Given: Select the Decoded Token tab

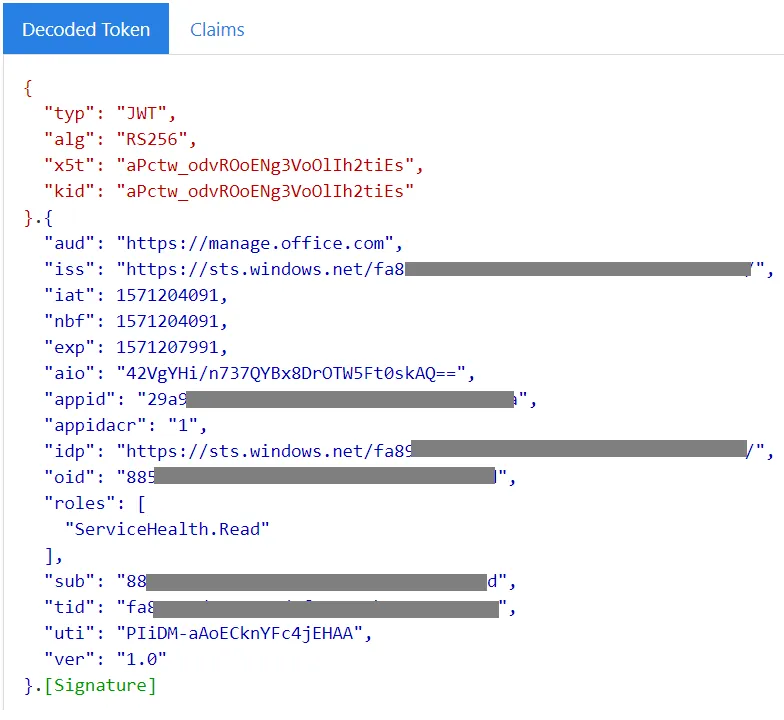Looking at the screenshot, I should (x=86, y=29).
